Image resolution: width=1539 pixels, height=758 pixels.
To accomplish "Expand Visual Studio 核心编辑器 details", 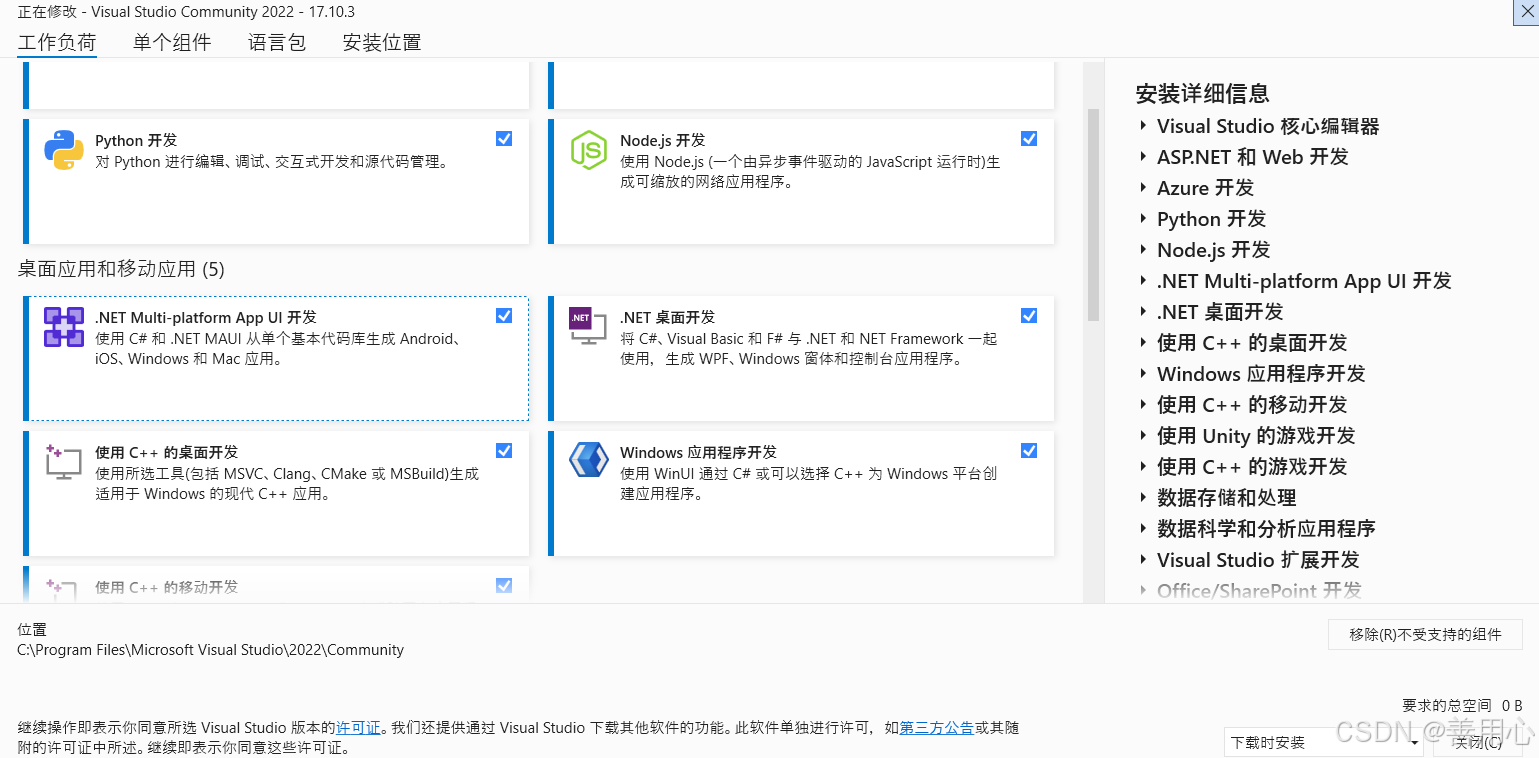I will (1143, 126).
